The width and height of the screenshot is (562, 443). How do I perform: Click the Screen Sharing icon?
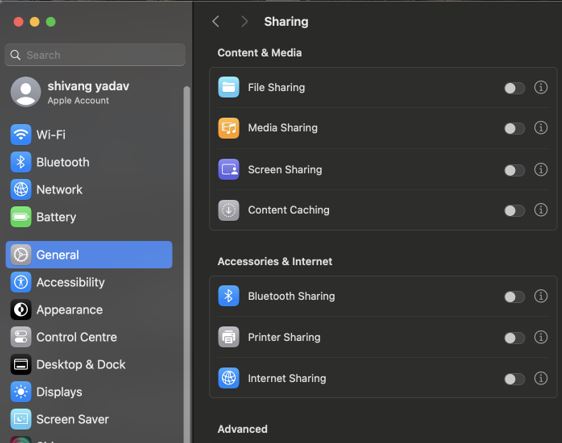tap(228, 169)
